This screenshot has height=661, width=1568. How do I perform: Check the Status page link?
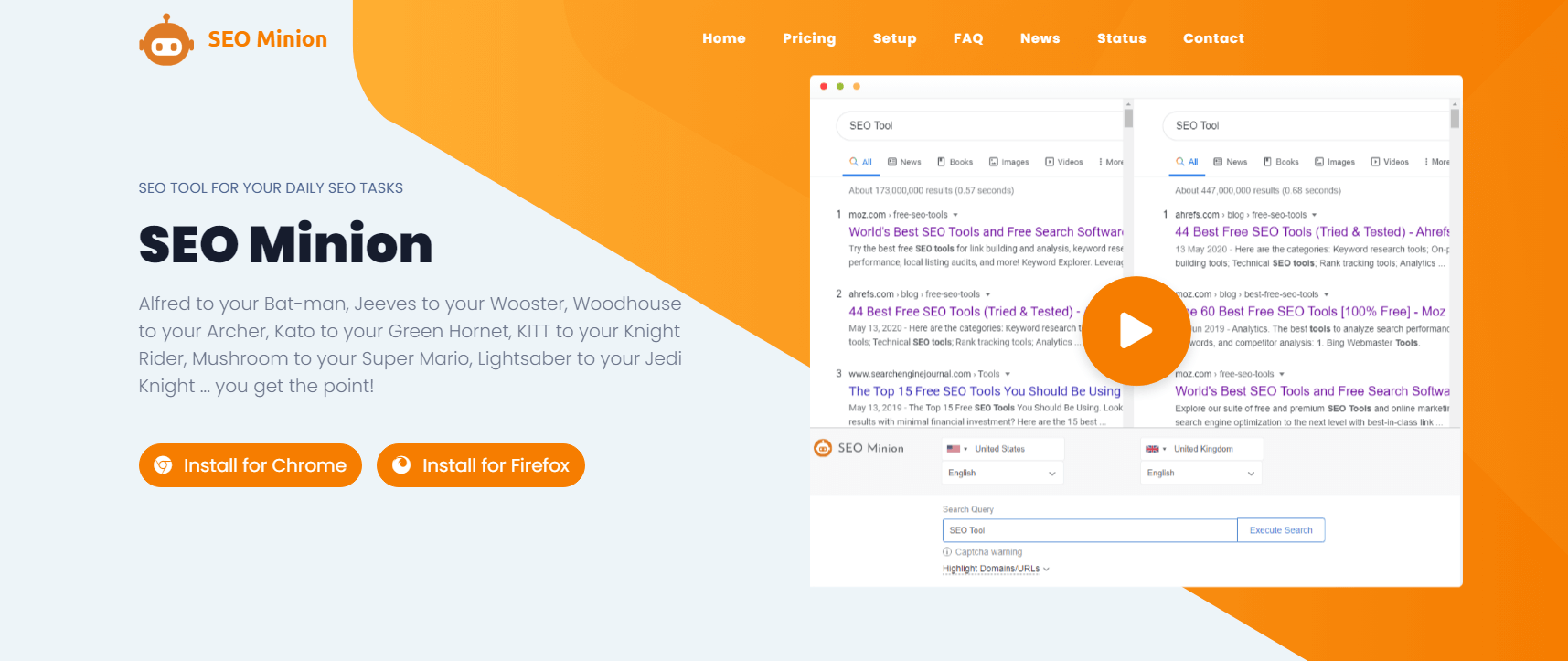pos(1122,38)
